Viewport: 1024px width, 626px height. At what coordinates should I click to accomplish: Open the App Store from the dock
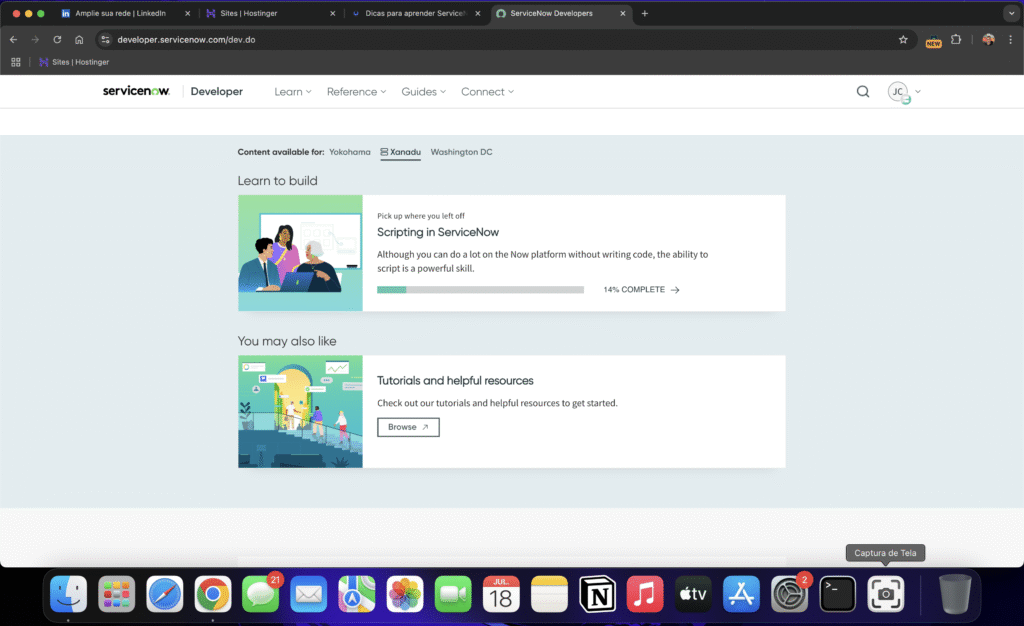click(741, 594)
